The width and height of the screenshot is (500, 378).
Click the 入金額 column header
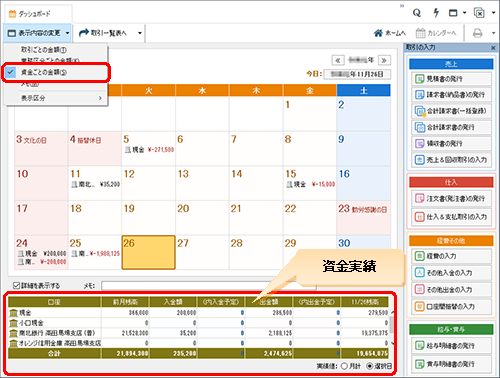[x=173, y=302]
